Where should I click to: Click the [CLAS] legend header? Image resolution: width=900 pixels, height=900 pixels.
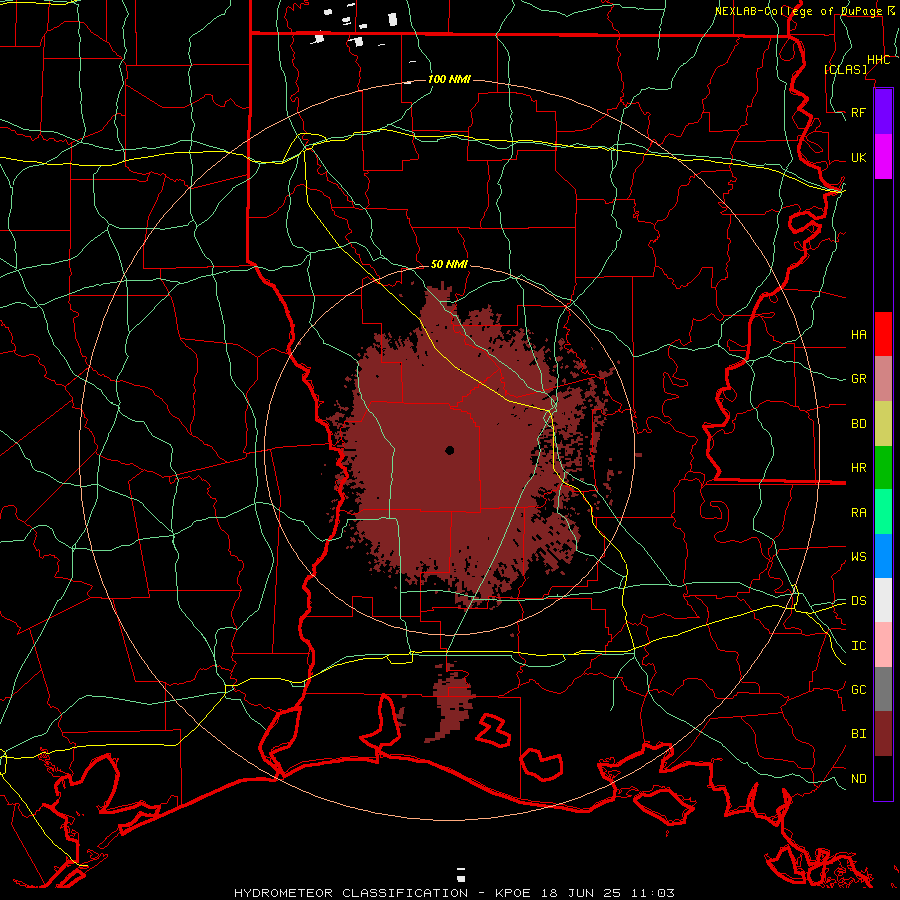click(x=845, y=69)
